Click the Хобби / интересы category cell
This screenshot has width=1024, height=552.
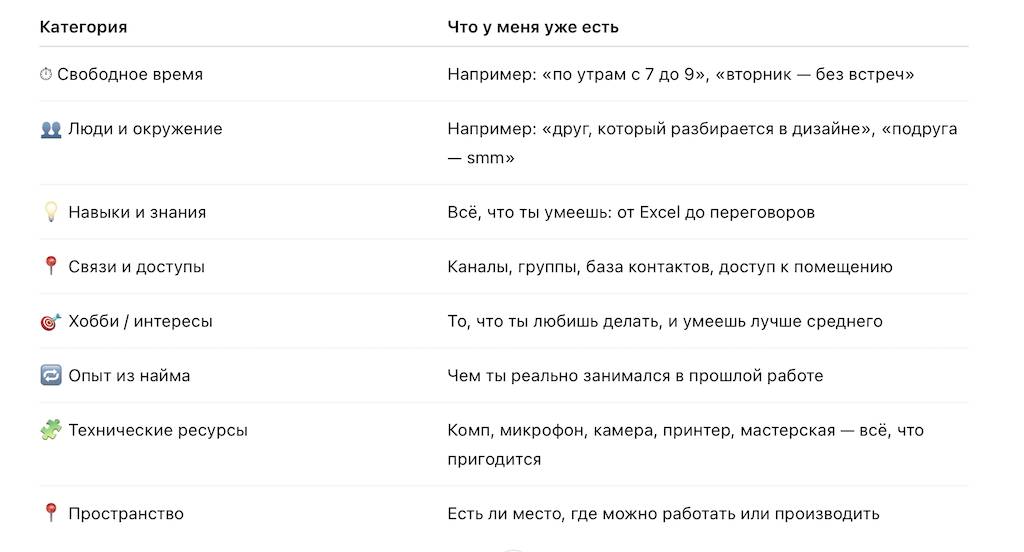140,322
